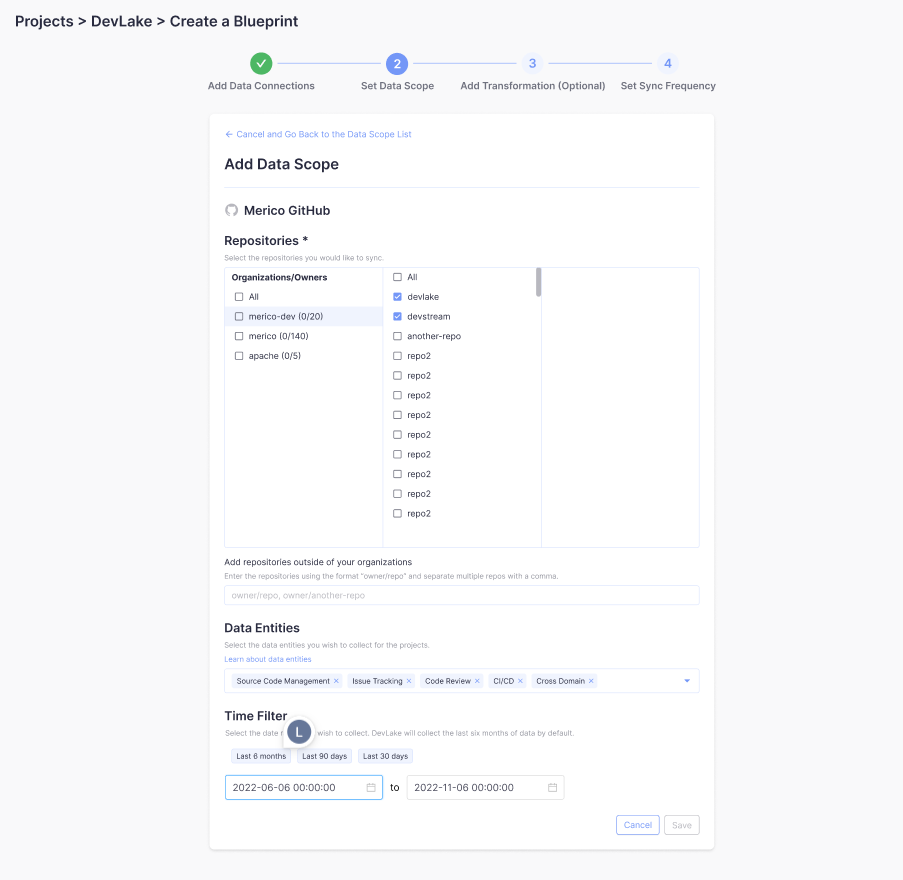903x880 pixels.
Task: Check the merico-dev (0/20) organization
Action: point(239,316)
